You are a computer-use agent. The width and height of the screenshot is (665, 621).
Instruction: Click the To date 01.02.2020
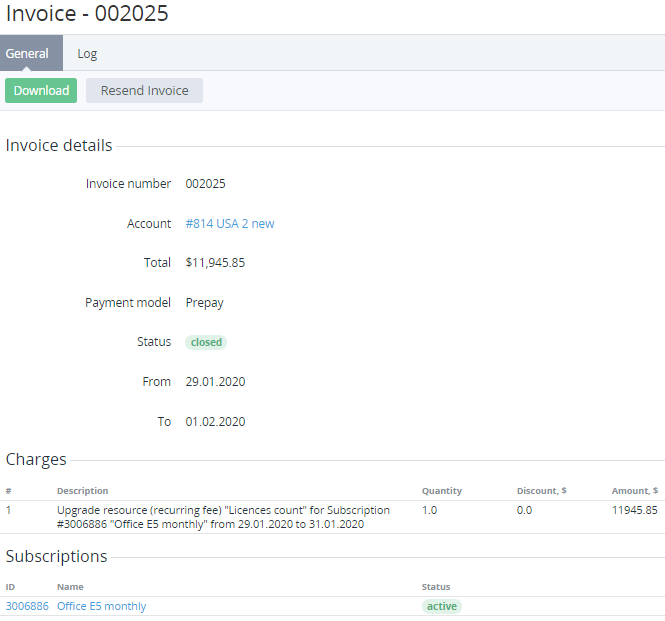point(215,422)
